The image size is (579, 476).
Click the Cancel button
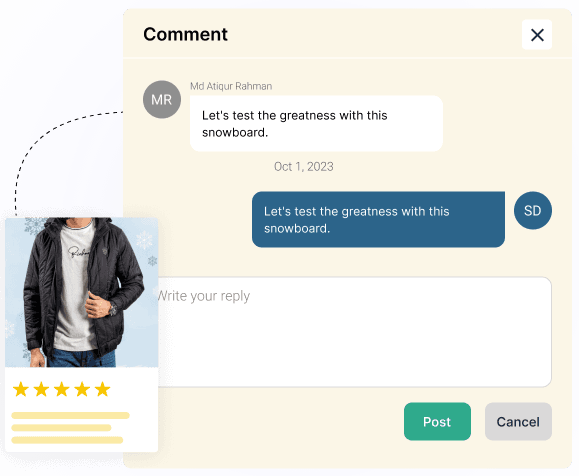pyautogui.click(x=518, y=421)
